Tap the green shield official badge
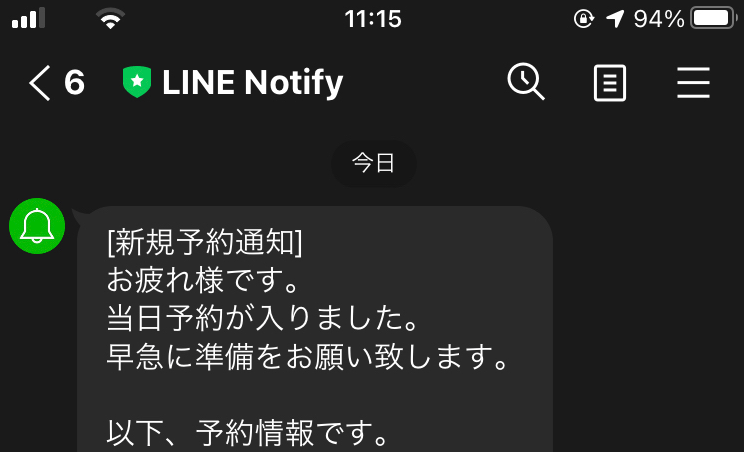The height and width of the screenshot is (452, 744). 137,82
